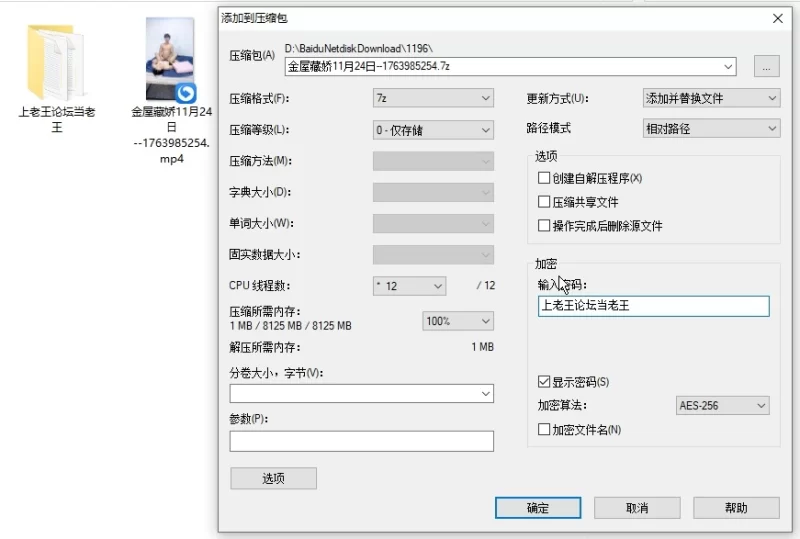800x539 pixels.
Task: Open the 100% memory usage dropdown
Action: click(x=458, y=321)
